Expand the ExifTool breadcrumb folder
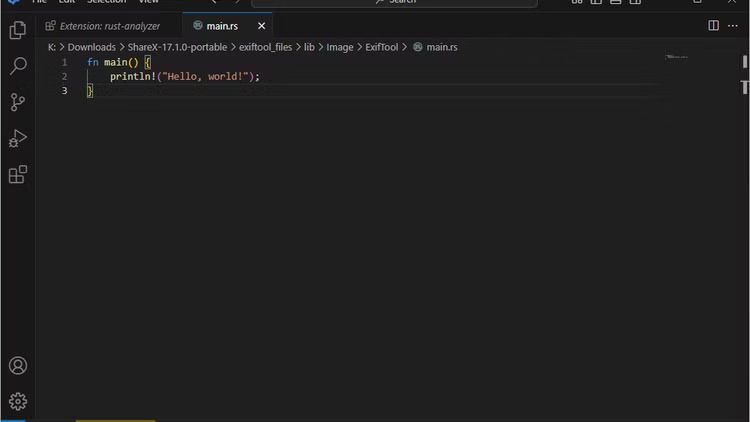Image resolution: width=750 pixels, height=422 pixels. (382, 47)
